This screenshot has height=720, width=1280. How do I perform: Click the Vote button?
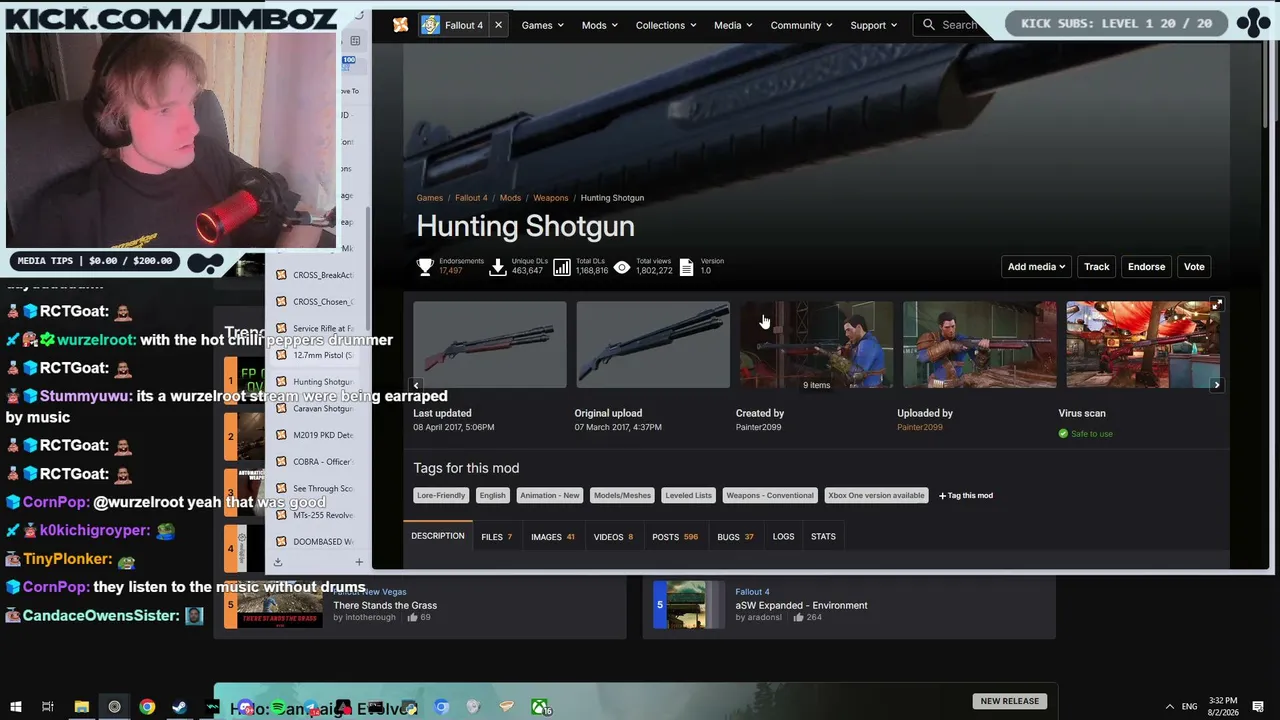click(x=1194, y=267)
